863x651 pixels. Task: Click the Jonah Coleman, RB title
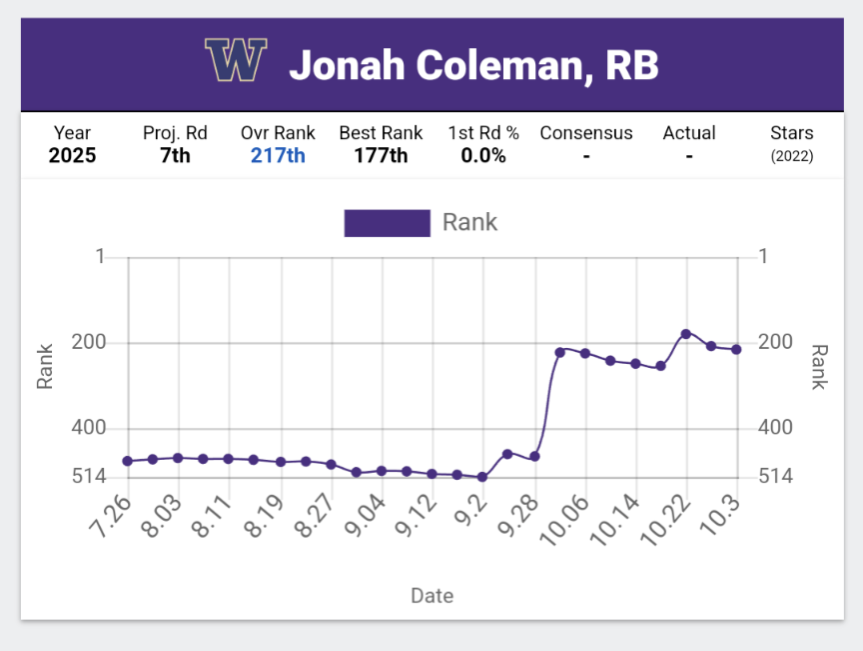[x=473, y=66]
